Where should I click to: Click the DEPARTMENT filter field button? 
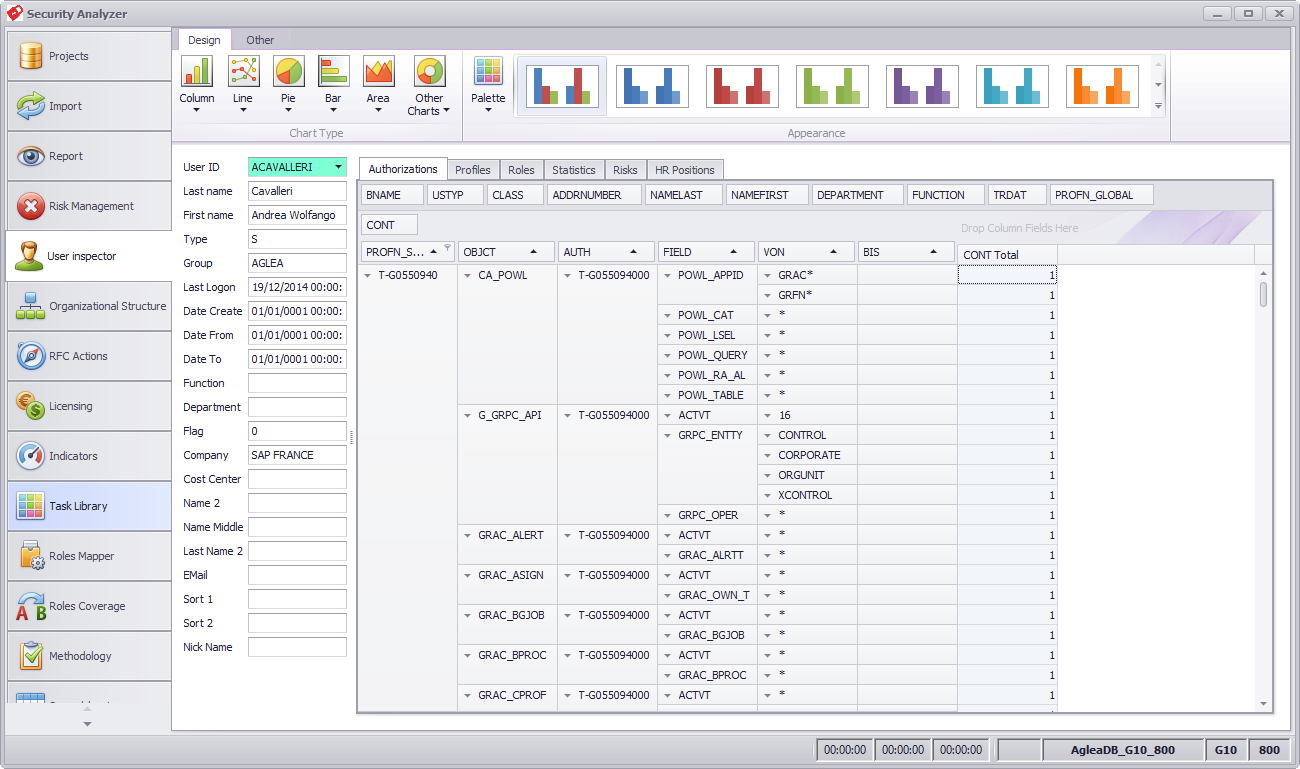[x=857, y=195]
